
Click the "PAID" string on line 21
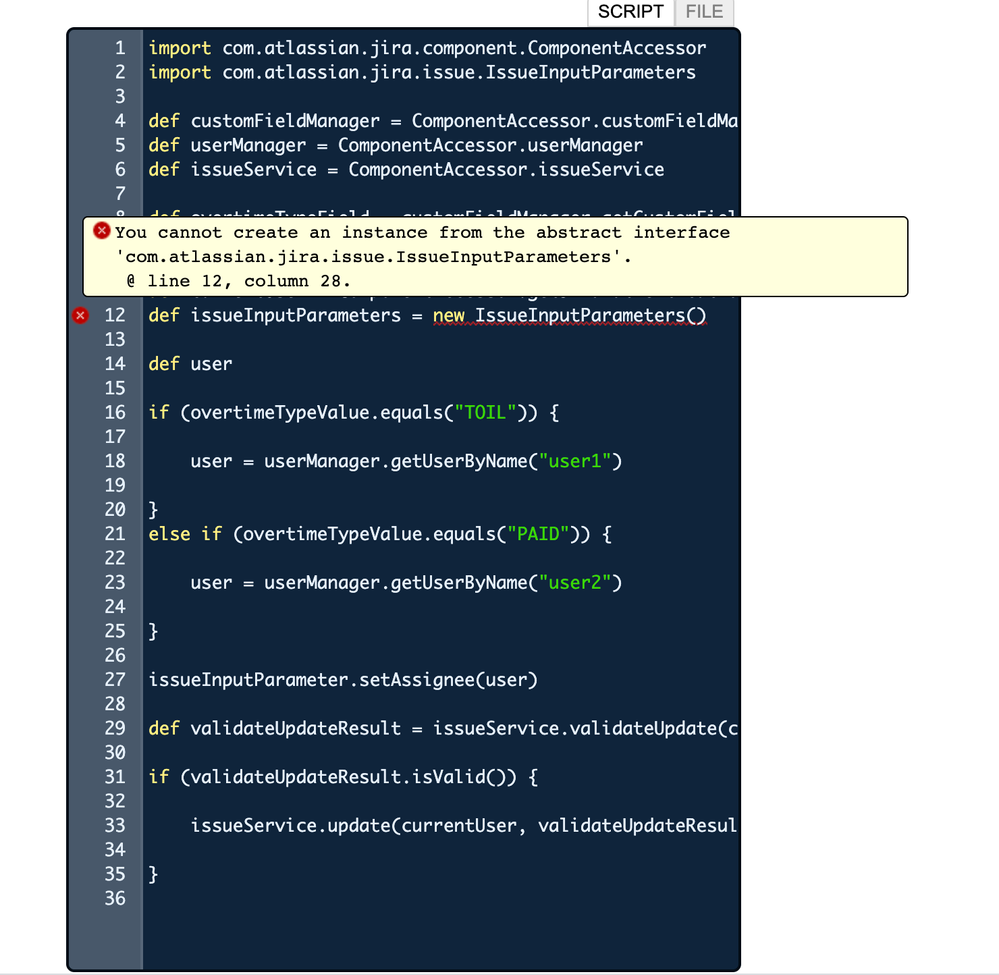tap(538, 534)
